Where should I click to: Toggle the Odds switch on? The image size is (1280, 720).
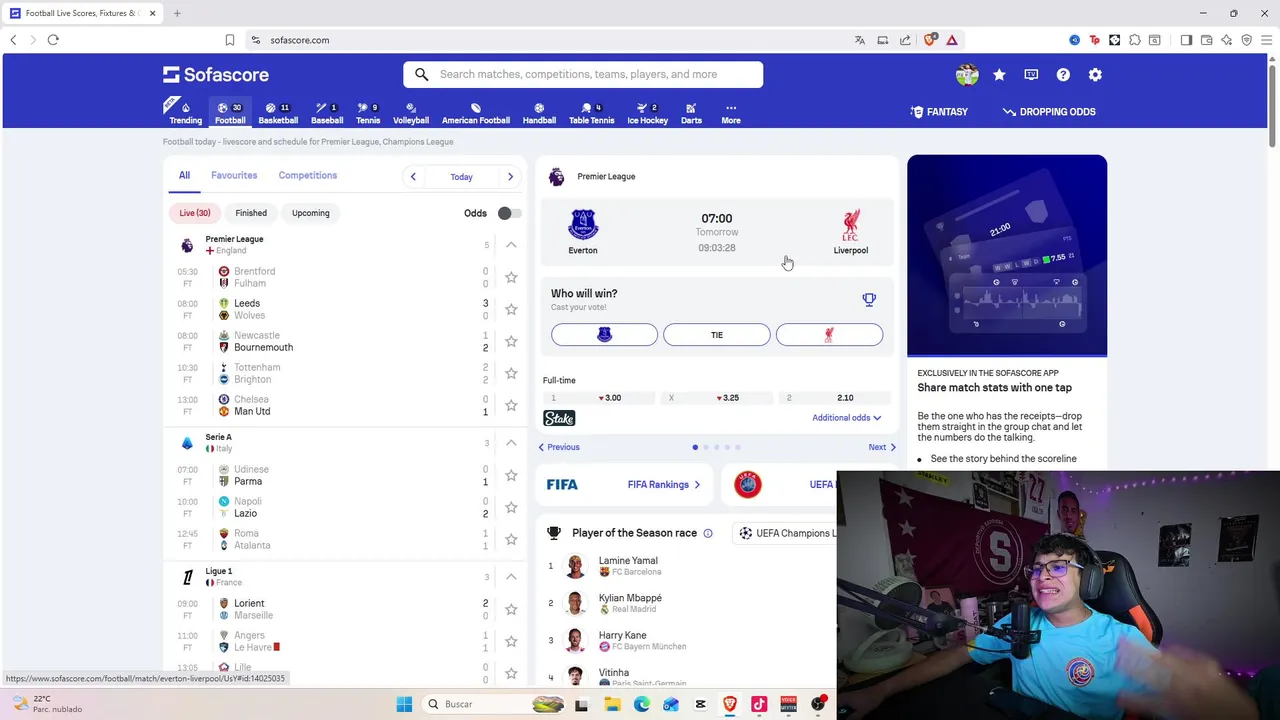pos(509,213)
